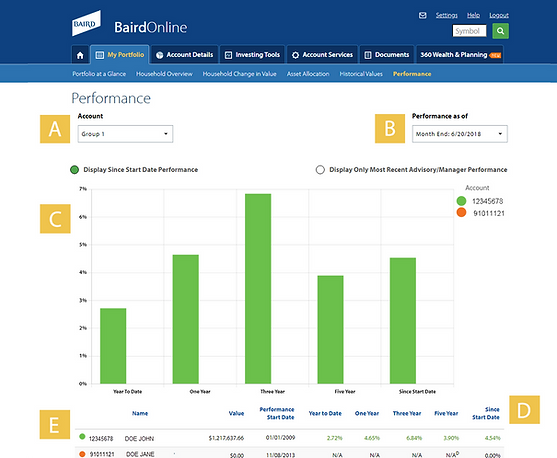The image size is (557, 458).
Task: Select Display Since Start Date Performance
Action: tap(74, 170)
